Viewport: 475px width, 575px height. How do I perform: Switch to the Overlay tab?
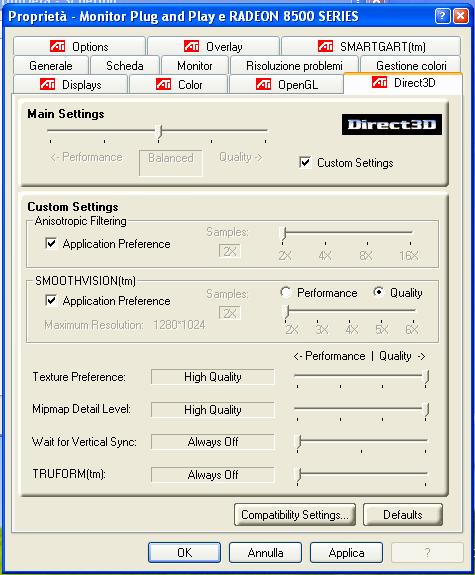213,46
